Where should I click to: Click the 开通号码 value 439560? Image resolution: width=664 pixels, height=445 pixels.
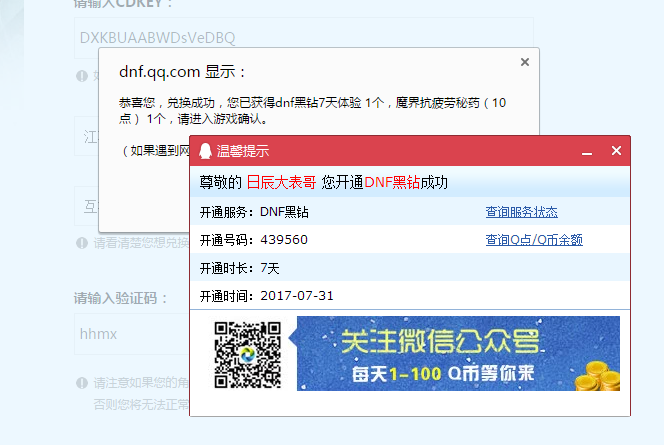pyautogui.click(x=284, y=240)
